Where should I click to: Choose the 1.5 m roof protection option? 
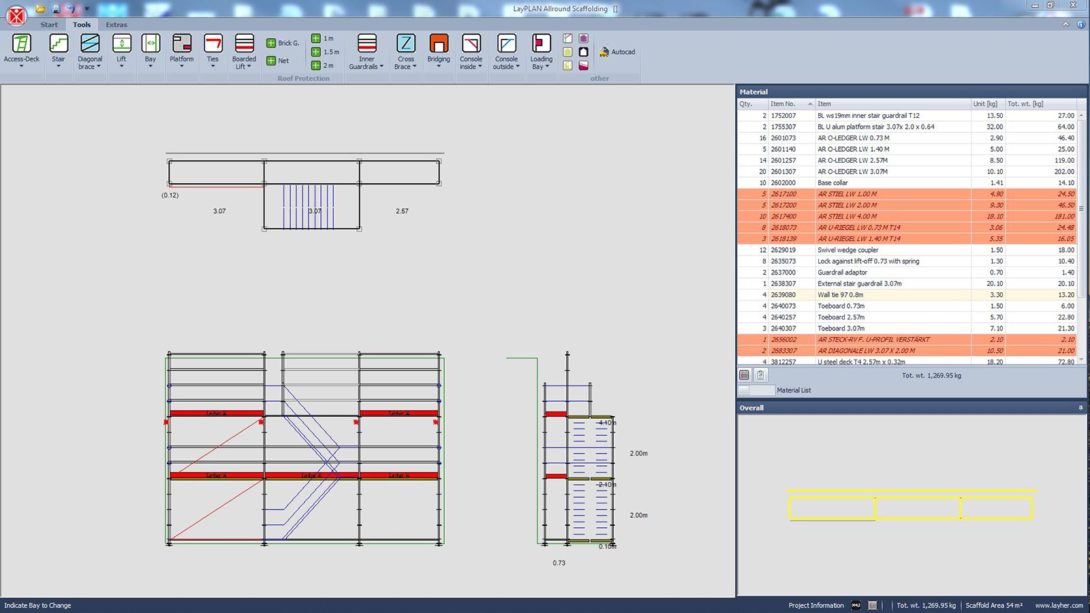click(x=325, y=51)
